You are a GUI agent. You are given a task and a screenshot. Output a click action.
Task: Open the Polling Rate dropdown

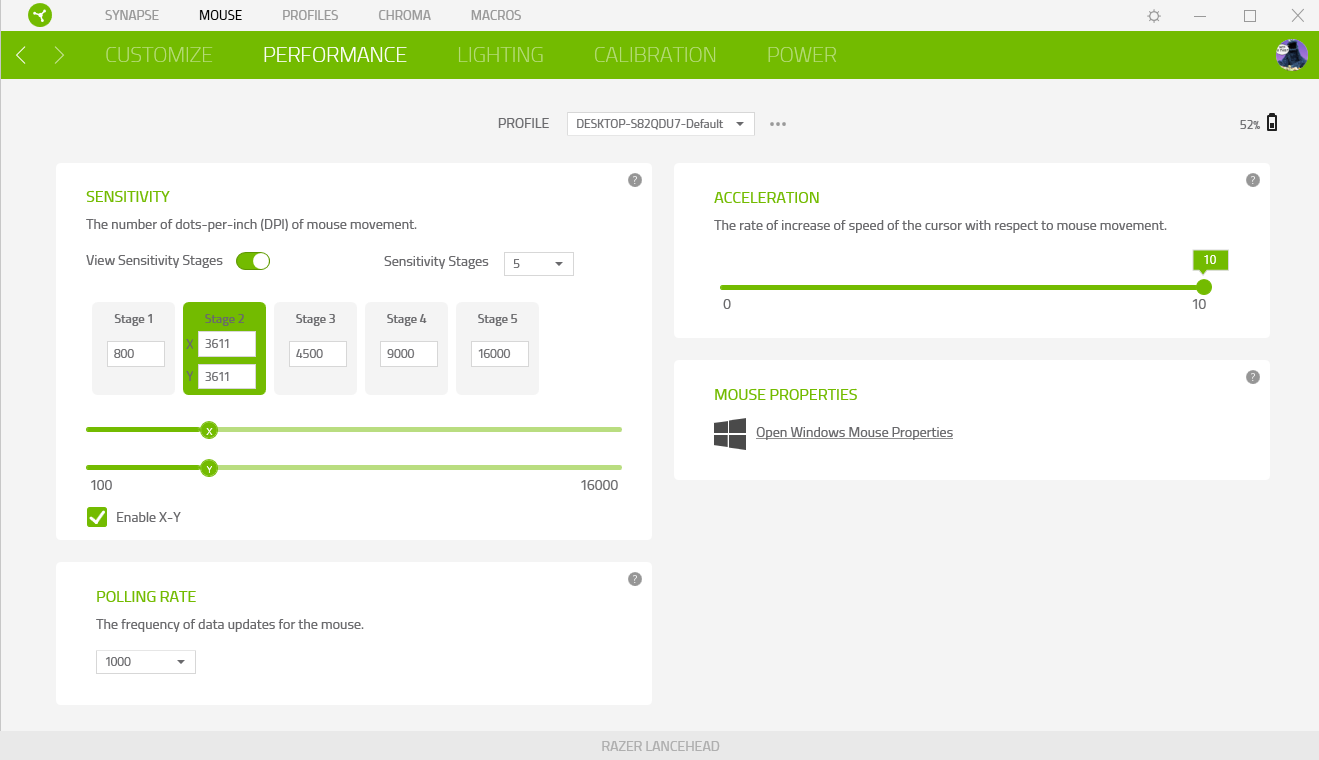(145, 662)
